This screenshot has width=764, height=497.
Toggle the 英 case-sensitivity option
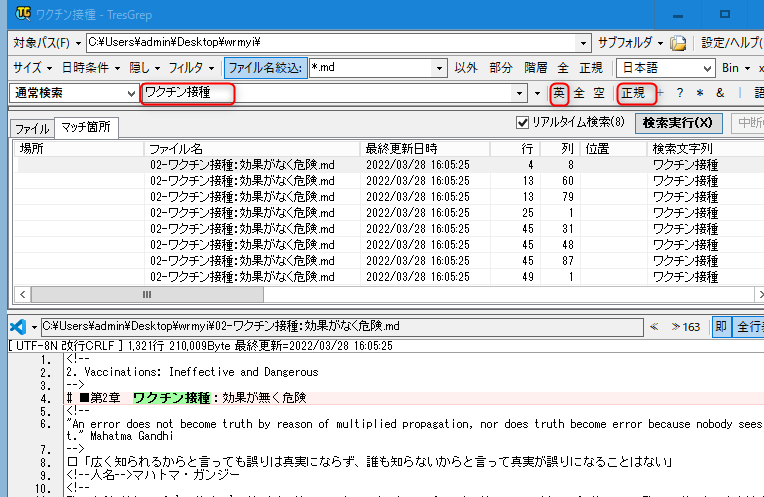[559, 93]
